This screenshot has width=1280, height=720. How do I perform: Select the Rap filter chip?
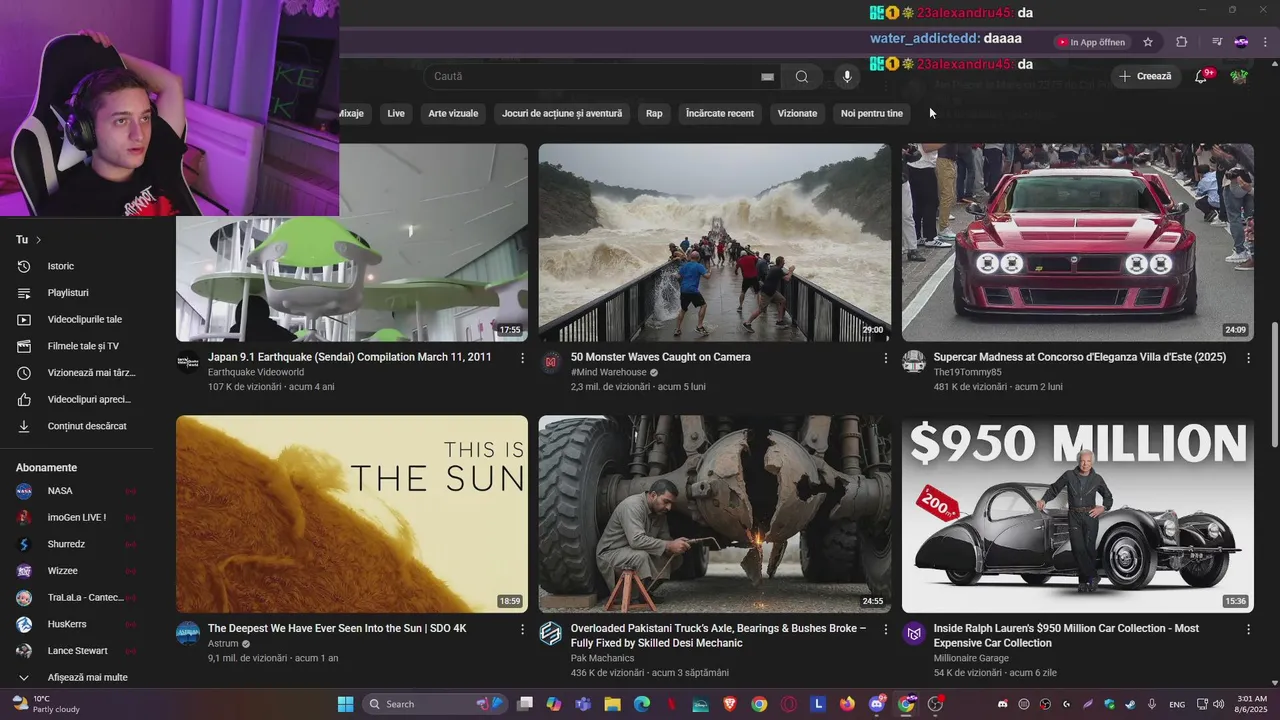(654, 113)
